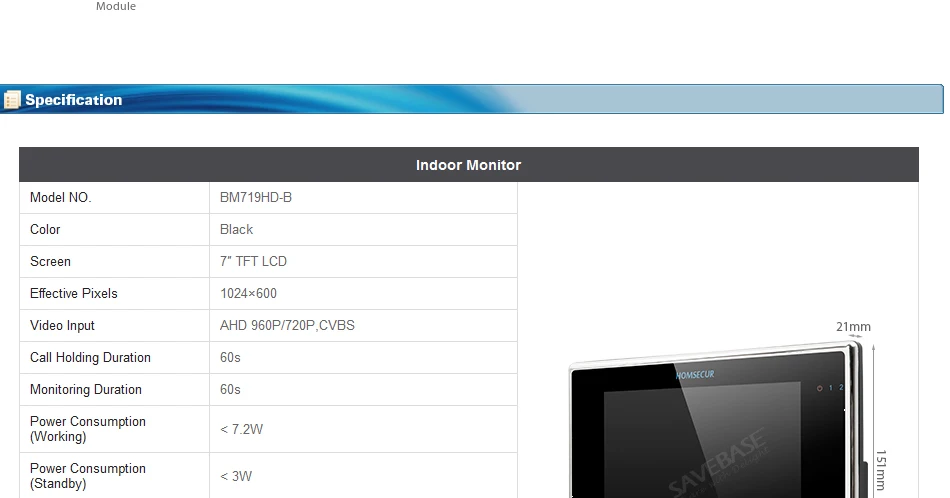The image size is (950, 498).
Task: Click the Specification section header icon
Action: [12, 100]
